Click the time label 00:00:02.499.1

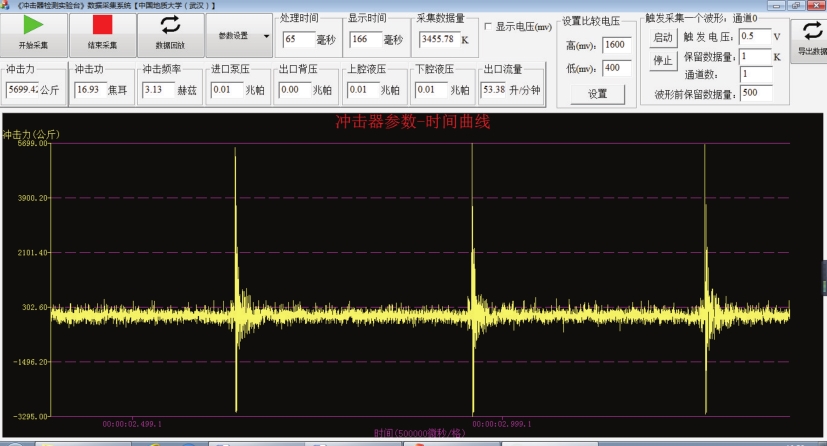132,424
